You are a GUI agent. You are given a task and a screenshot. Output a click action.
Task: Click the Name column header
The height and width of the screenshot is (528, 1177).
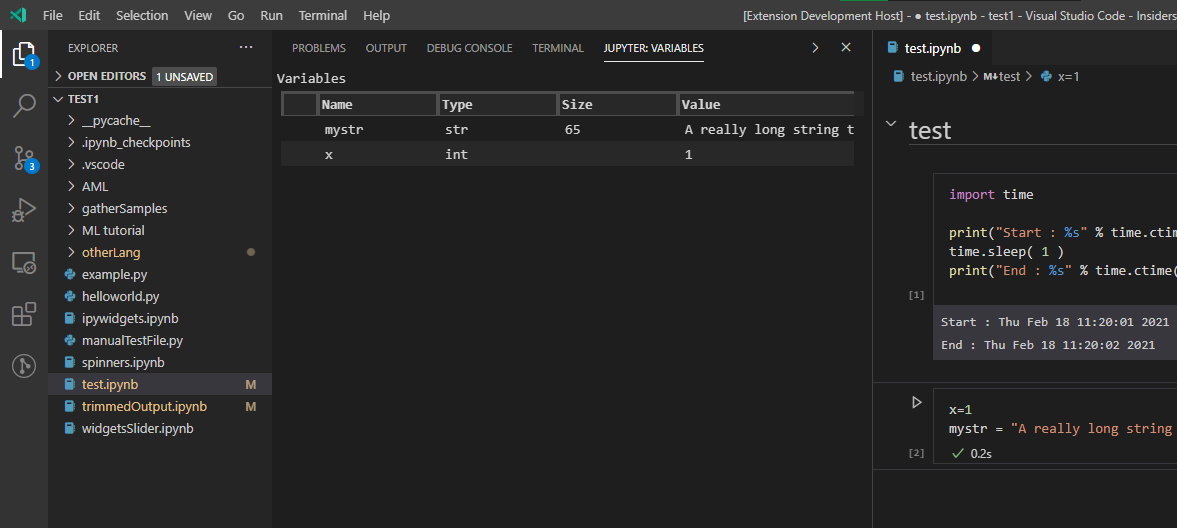tap(378, 104)
